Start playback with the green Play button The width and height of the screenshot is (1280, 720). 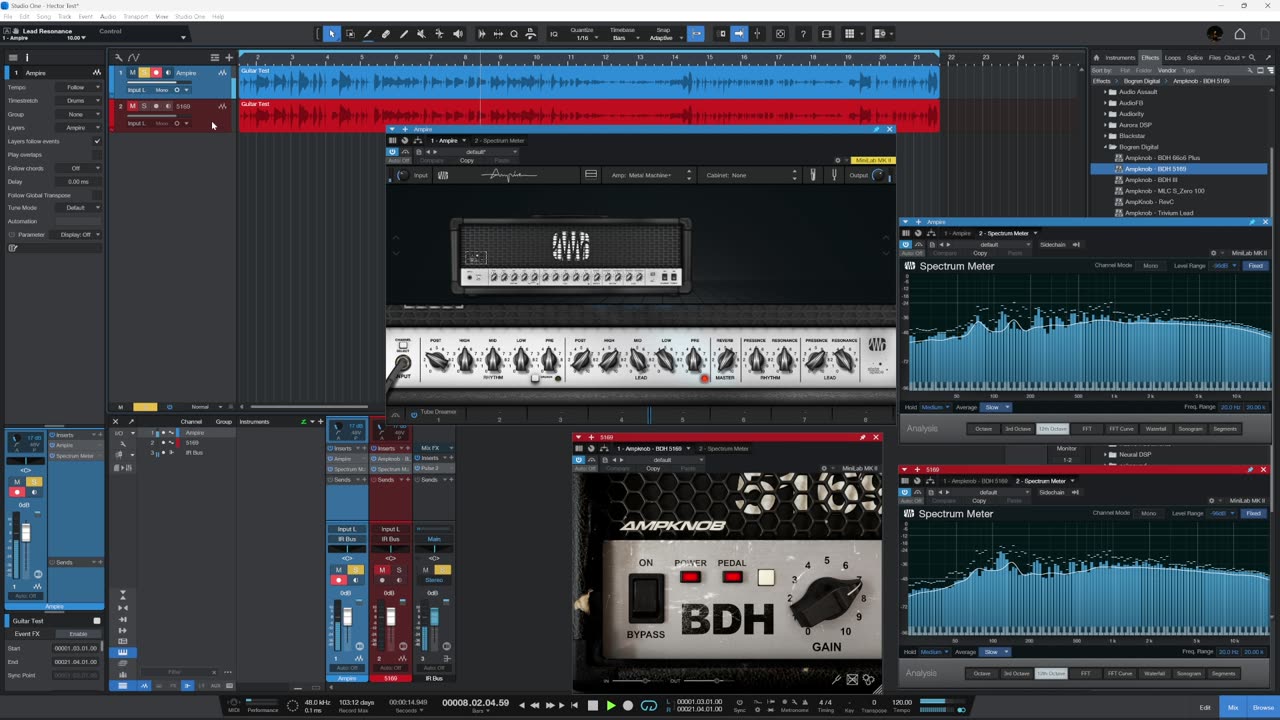(611, 705)
